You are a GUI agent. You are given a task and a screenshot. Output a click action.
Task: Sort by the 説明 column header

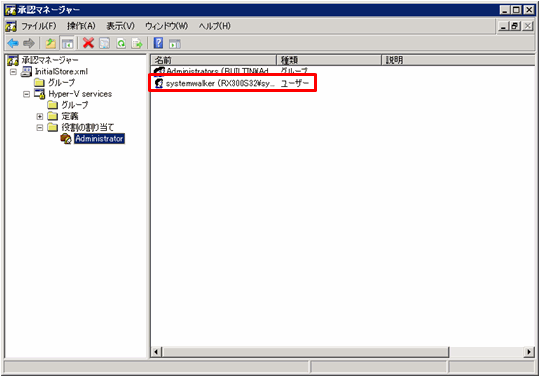[x=458, y=60]
